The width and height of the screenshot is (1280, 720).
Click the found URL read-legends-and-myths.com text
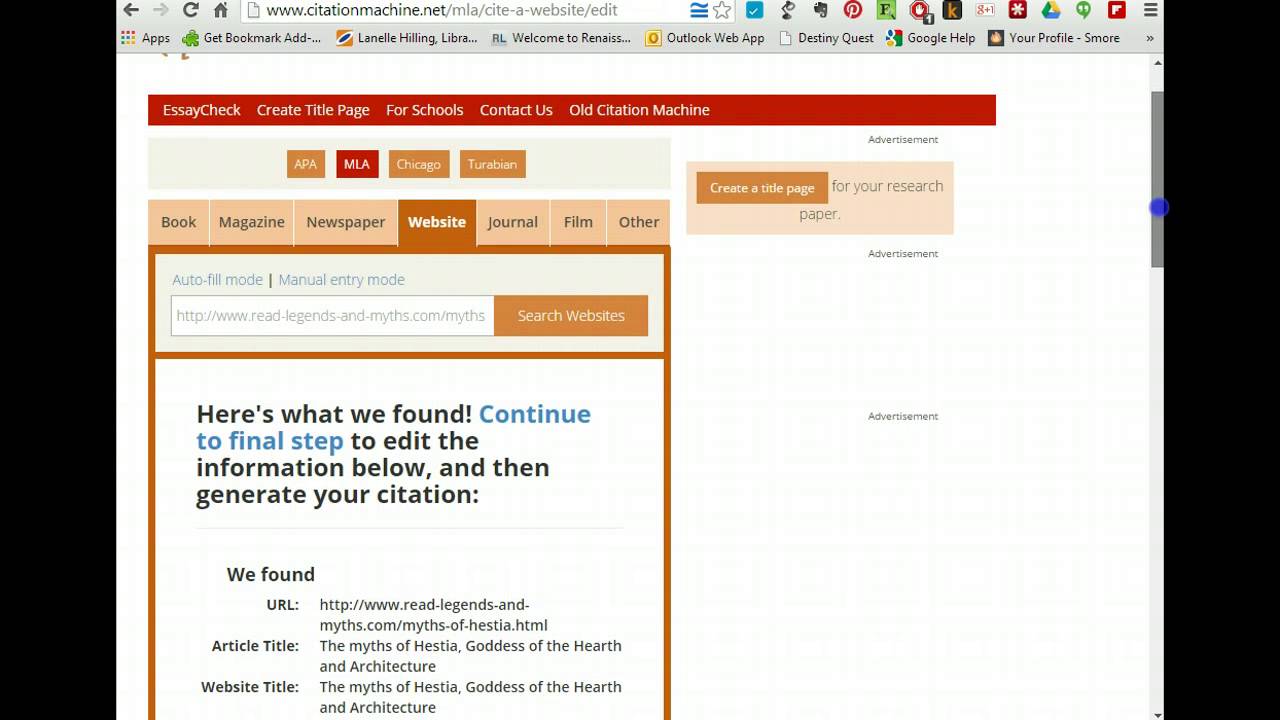click(x=434, y=615)
